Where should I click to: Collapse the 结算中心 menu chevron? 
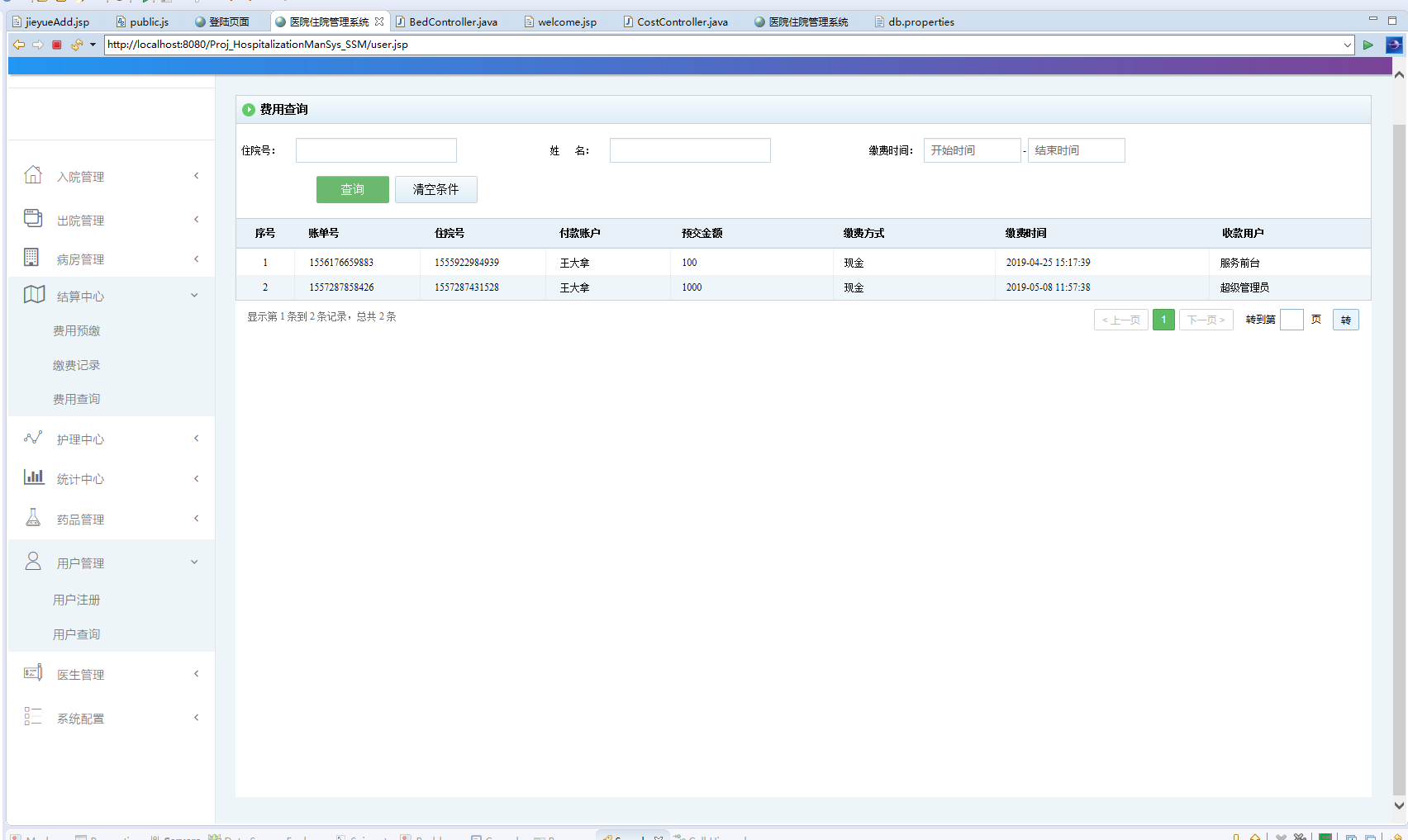click(195, 296)
